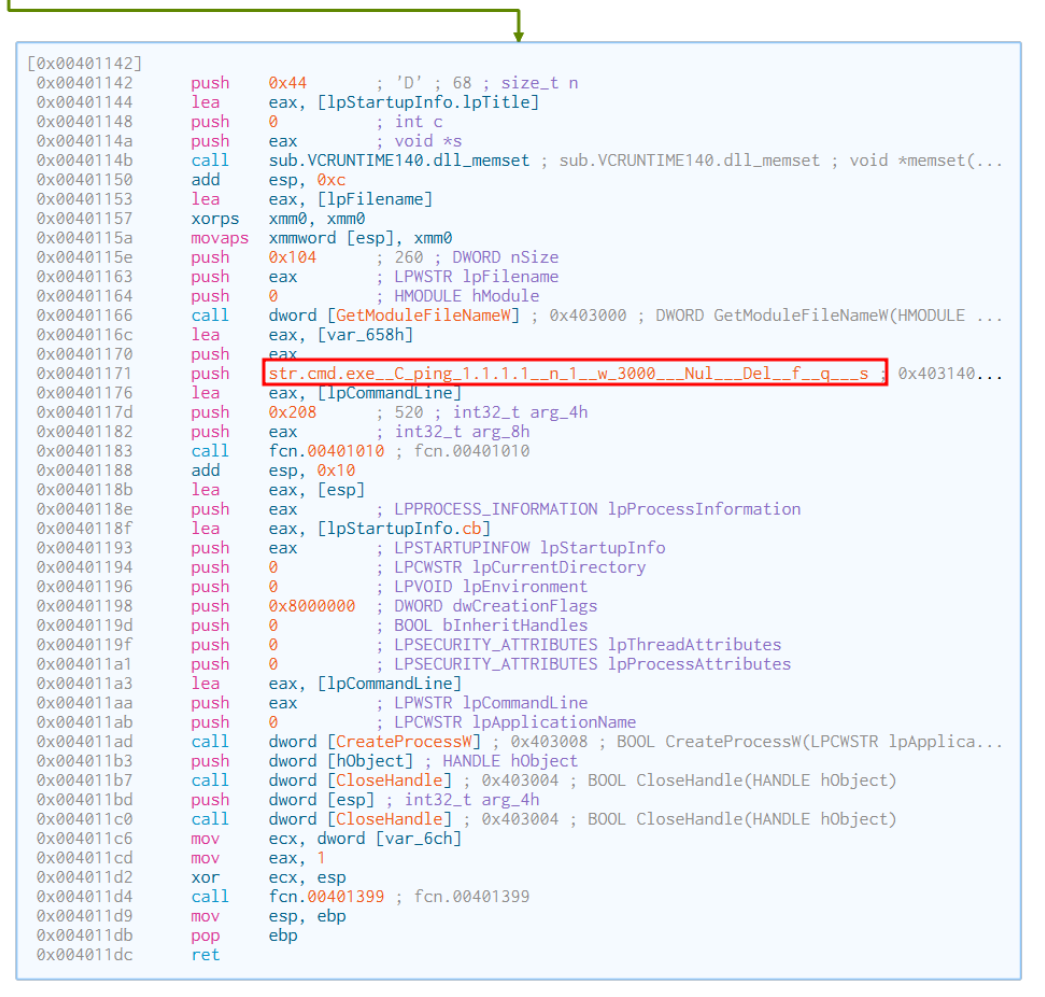Screen dimensions: 1045x997
Task: Click the sub.VCRUNTIME140.dll_memset call target
Action: click(399, 160)
